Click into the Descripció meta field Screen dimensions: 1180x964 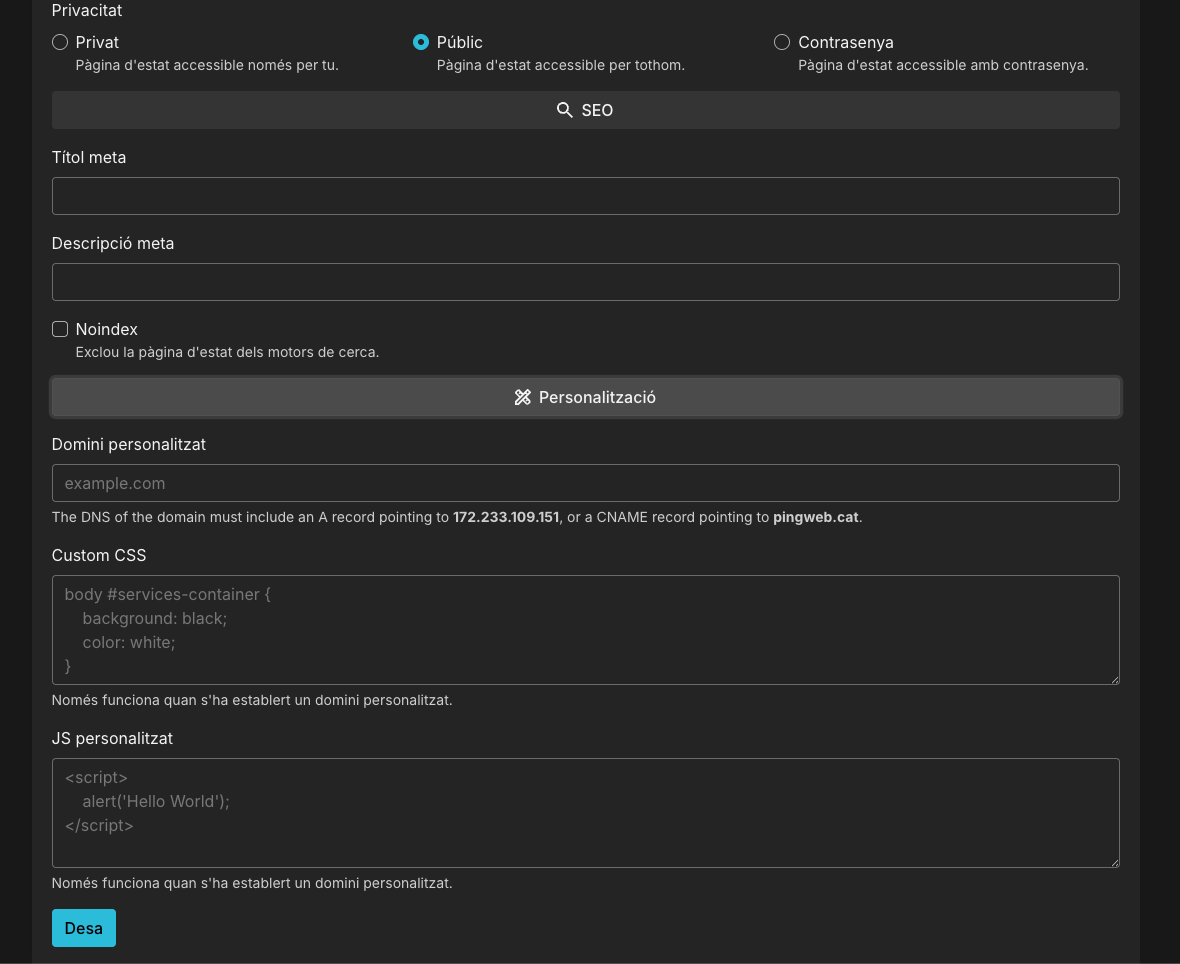(x=585, y=282)
